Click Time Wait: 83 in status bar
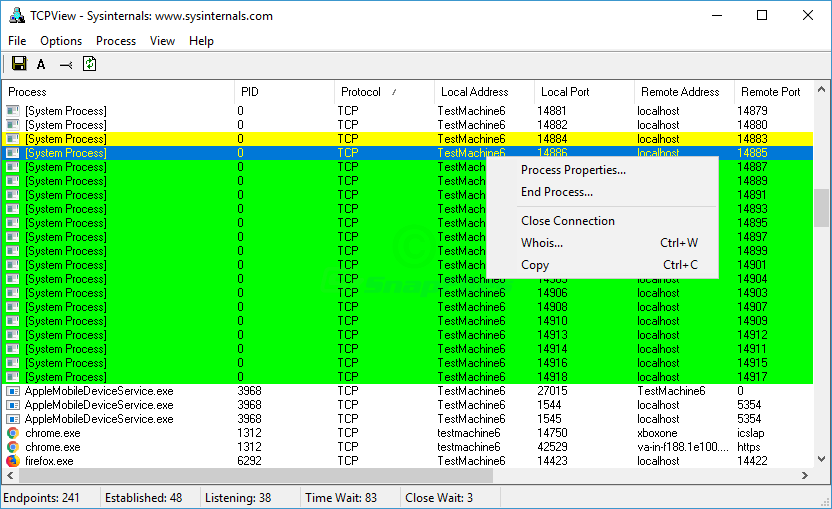Image resolution: width=832 pixels, height=509 pixels. pyautogui.click(x=341, y=498)
